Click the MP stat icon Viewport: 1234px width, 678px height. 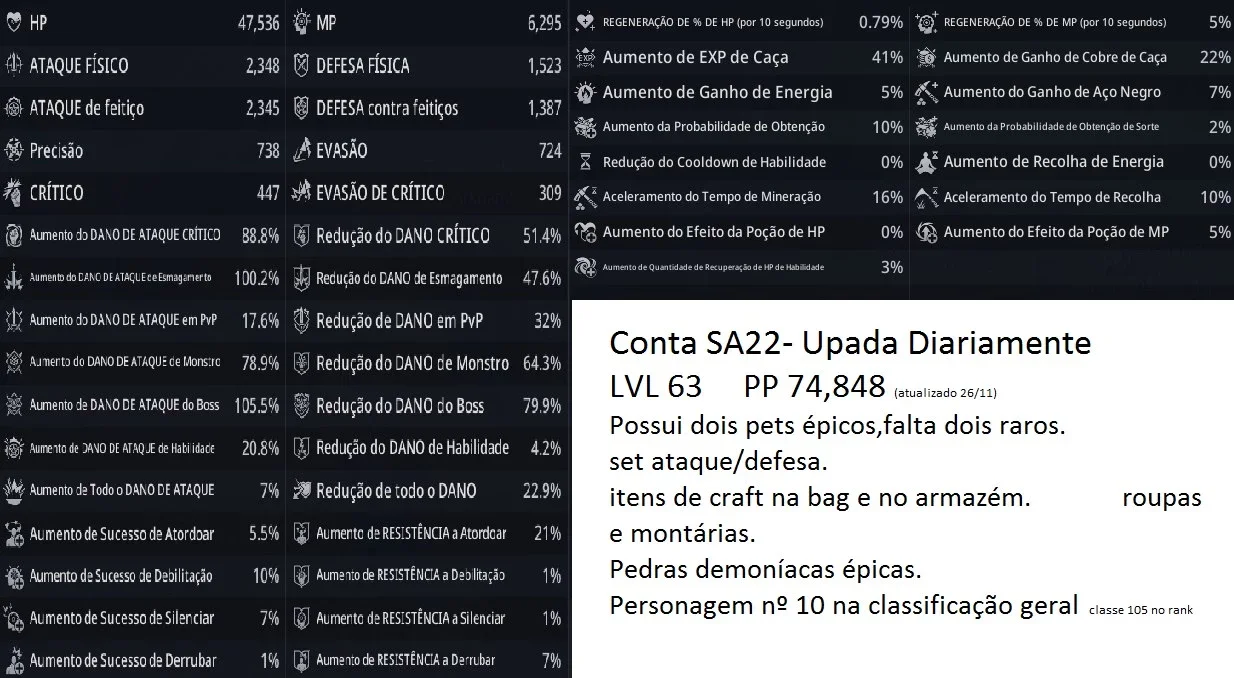pos(301,22)
